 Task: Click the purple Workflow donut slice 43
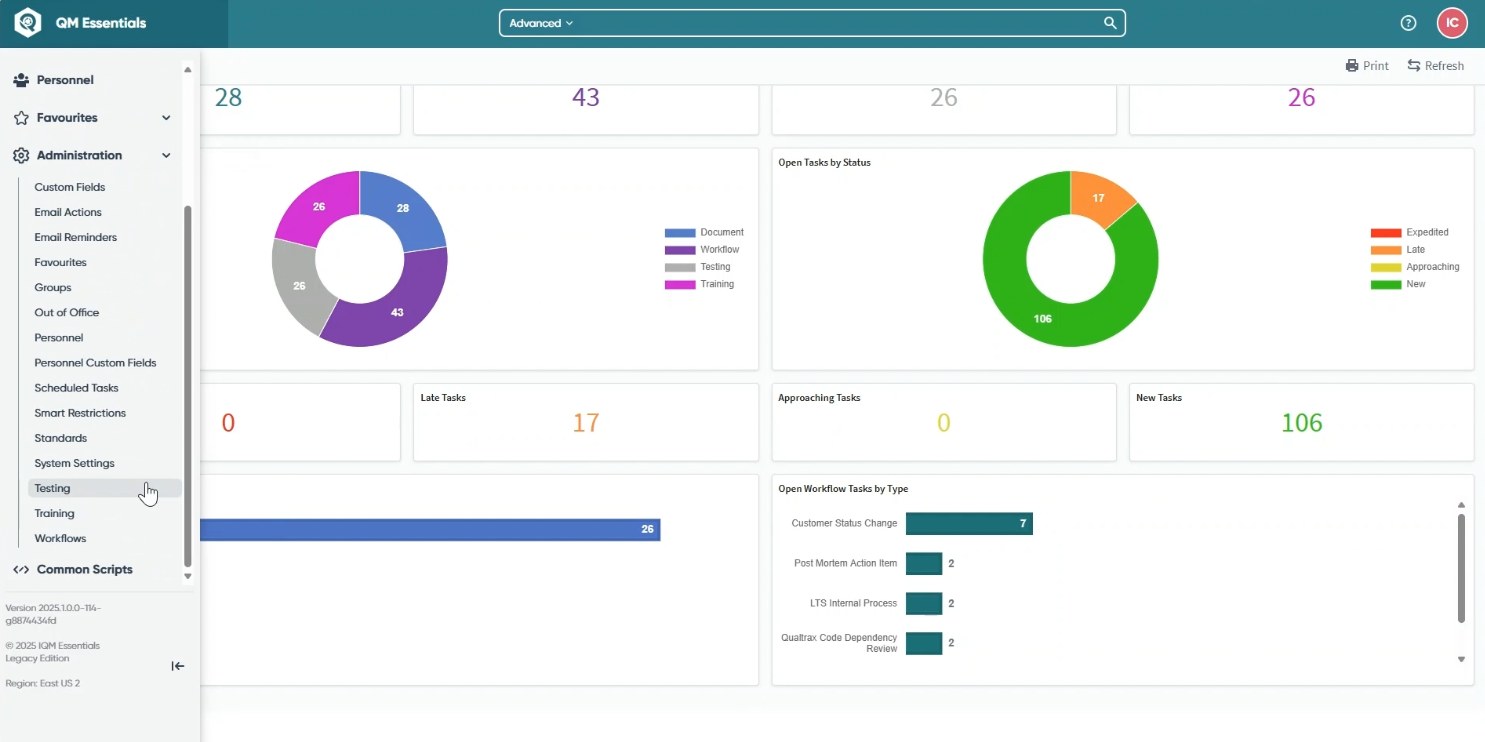[x=396, y=311]
